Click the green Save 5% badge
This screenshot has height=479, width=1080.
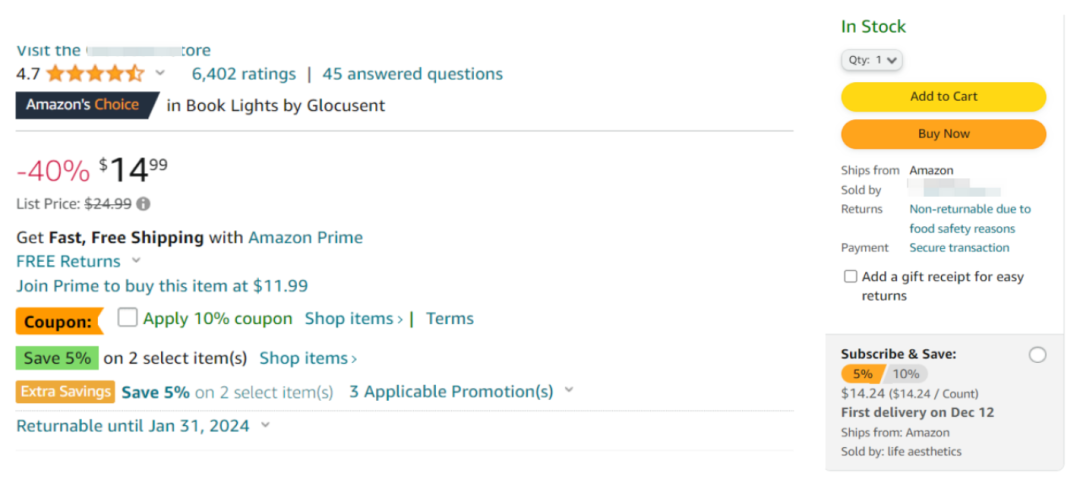point(57,358)
